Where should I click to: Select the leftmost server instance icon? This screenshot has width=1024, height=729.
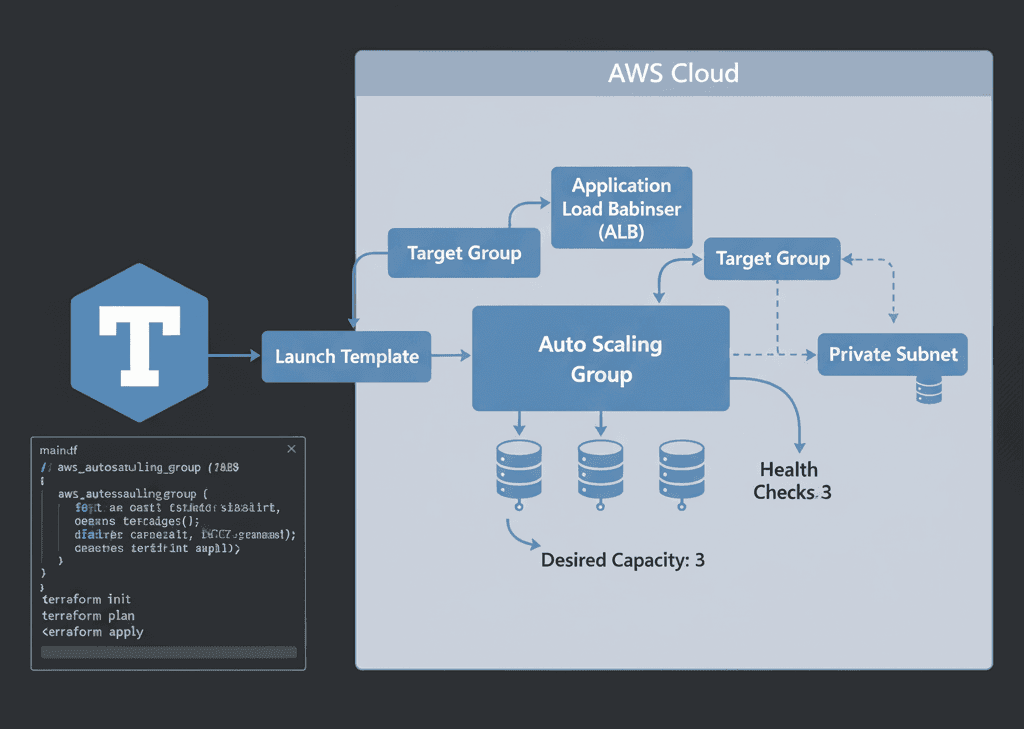(518, 468)
